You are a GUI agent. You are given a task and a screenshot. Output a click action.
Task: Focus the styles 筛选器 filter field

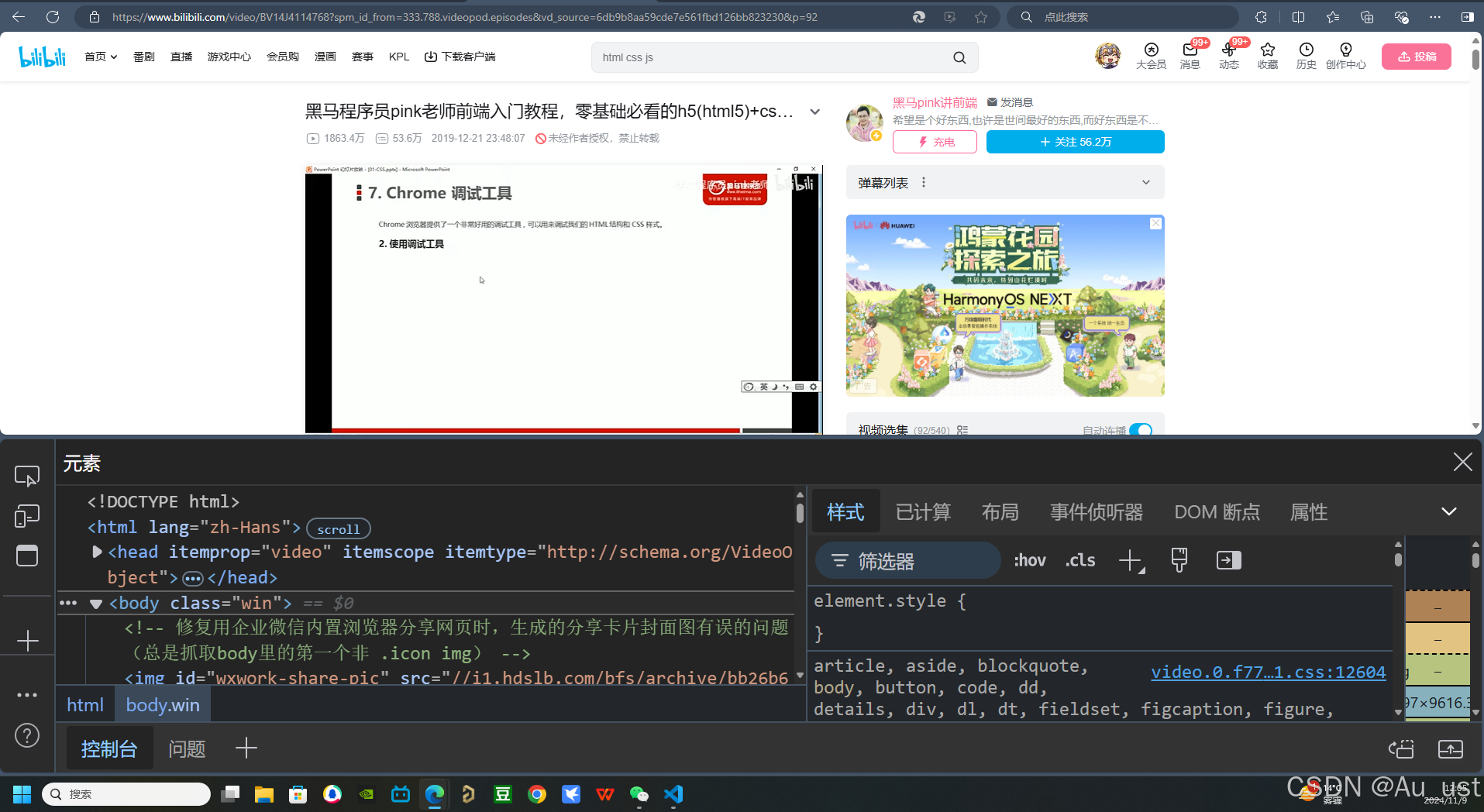(x=908, y=560)
